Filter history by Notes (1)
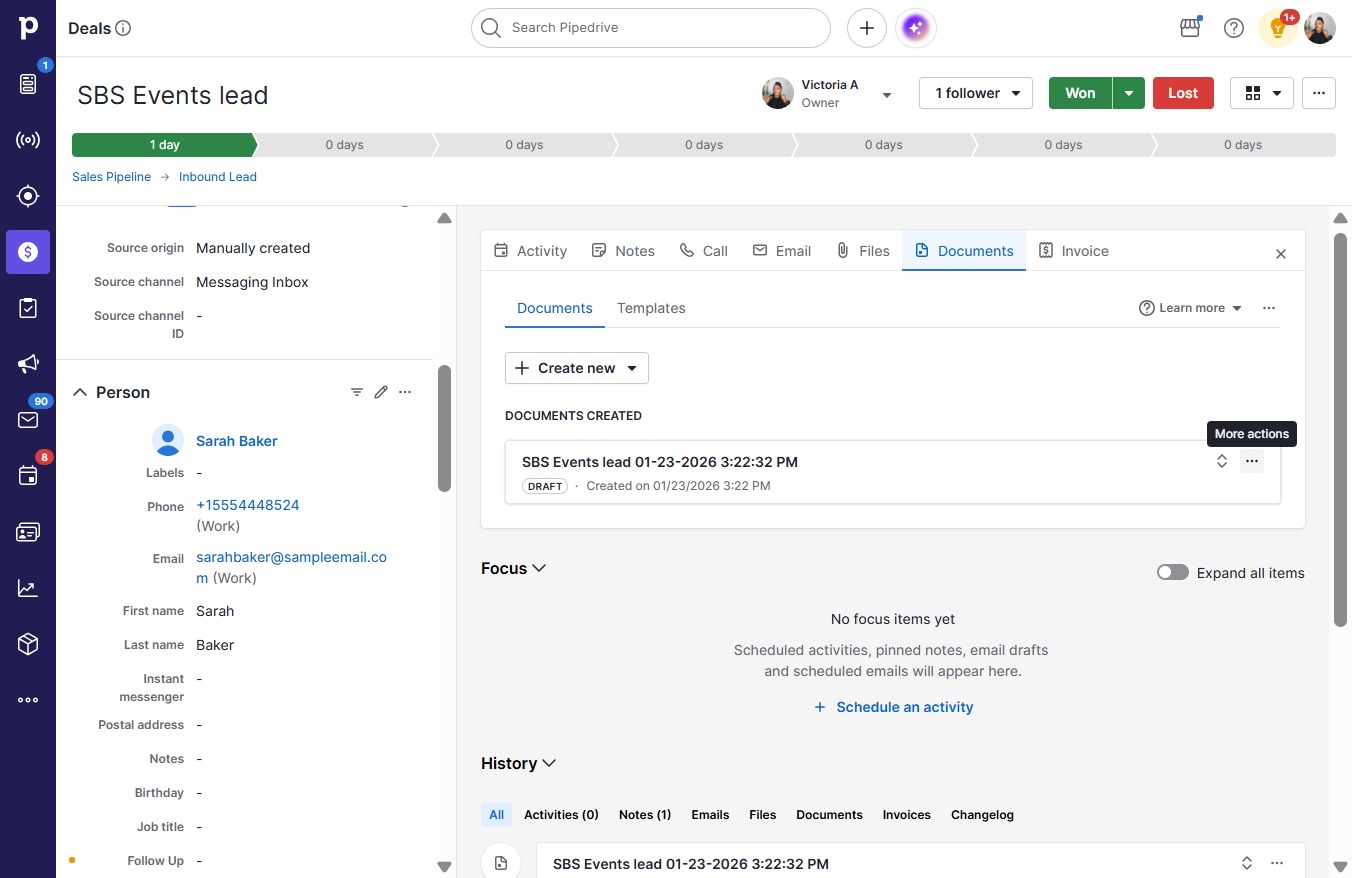 (x=645, y=815)
